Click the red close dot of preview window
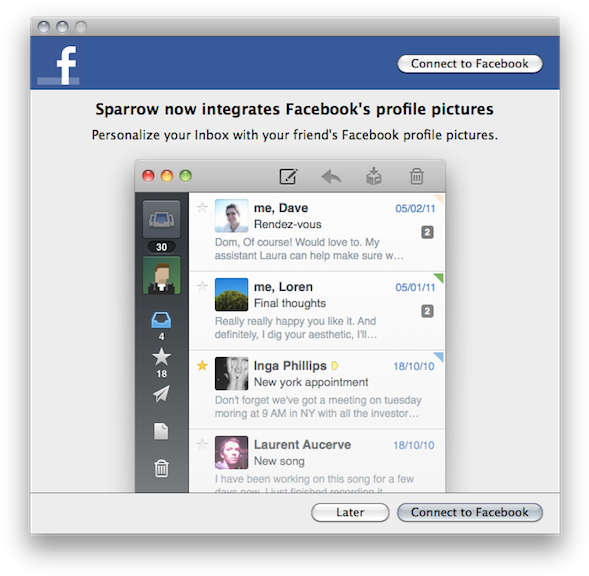The width and height of the screenshot is (589, 576). click(x=148, y=176)
